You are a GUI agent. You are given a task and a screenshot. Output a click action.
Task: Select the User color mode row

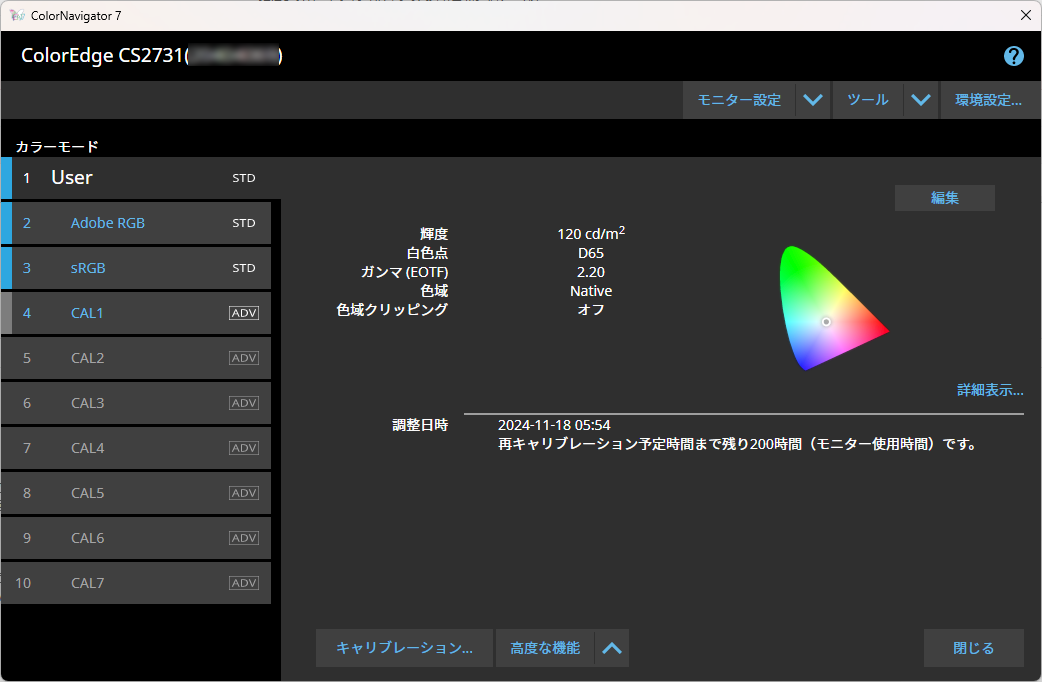tap(140, 178)
